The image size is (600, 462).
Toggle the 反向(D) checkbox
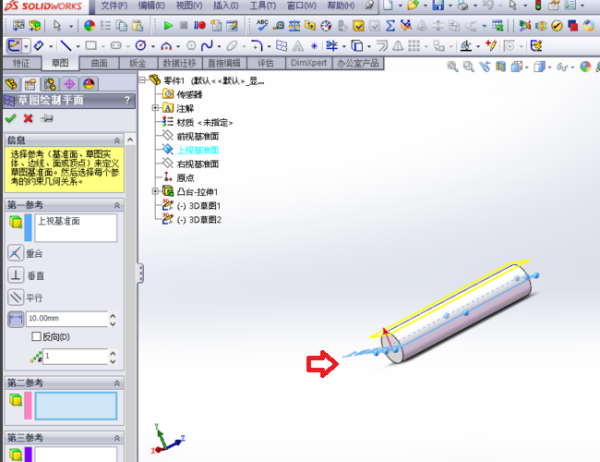click(x=36, y=336)
